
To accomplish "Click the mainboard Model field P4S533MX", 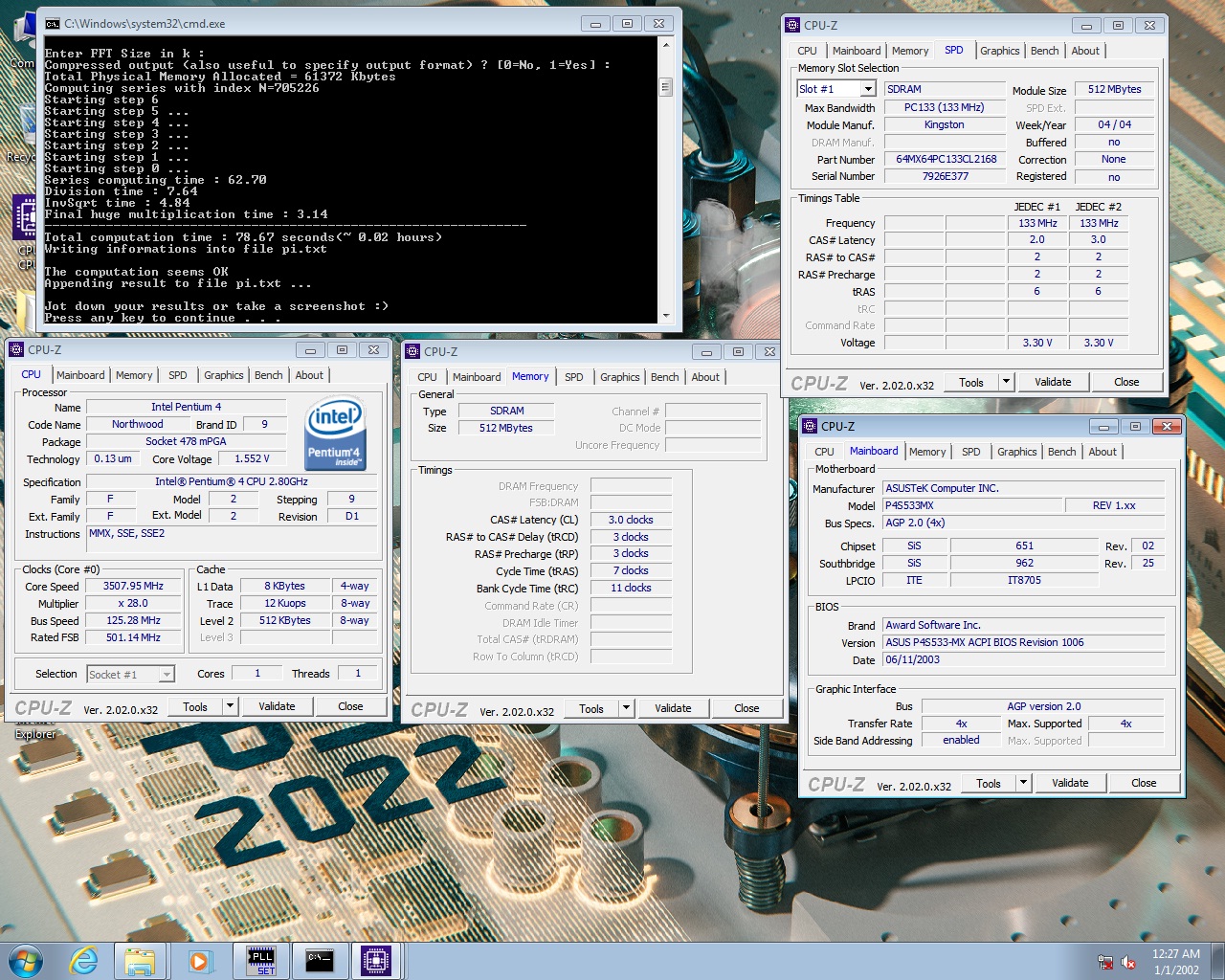I will coord(972,505).
